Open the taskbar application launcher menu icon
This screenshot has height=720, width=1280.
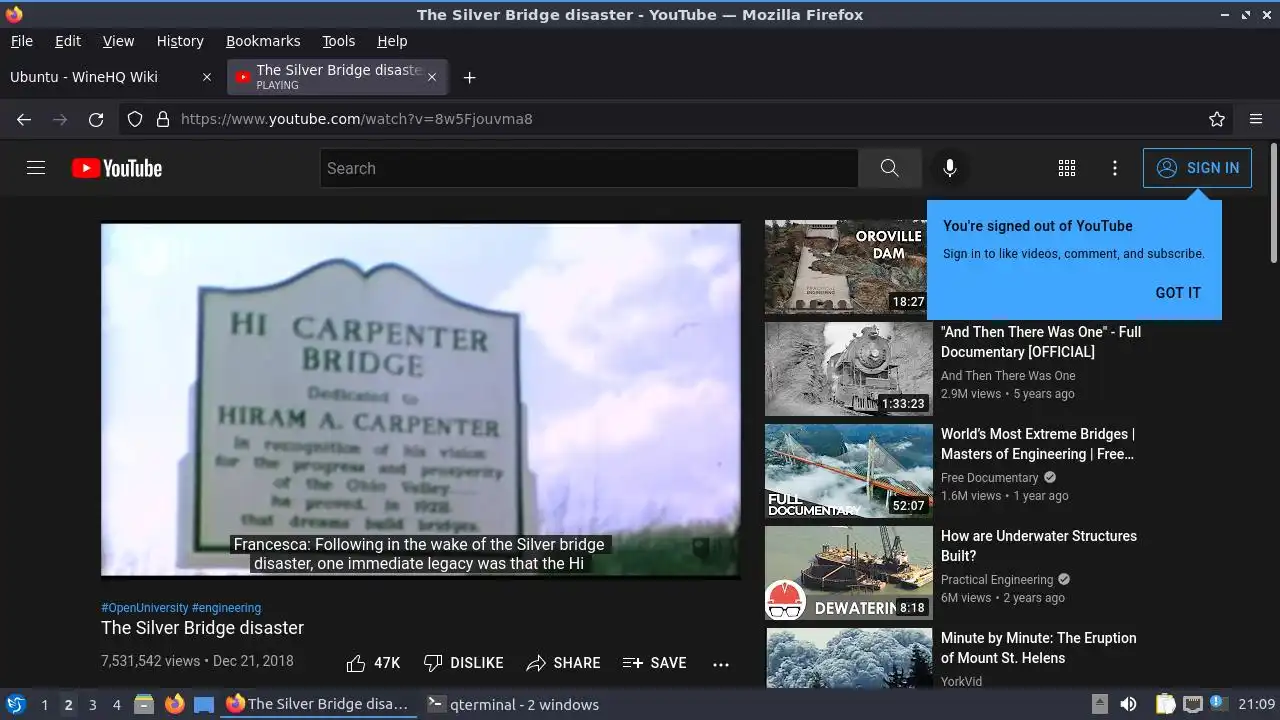[15, 704]
